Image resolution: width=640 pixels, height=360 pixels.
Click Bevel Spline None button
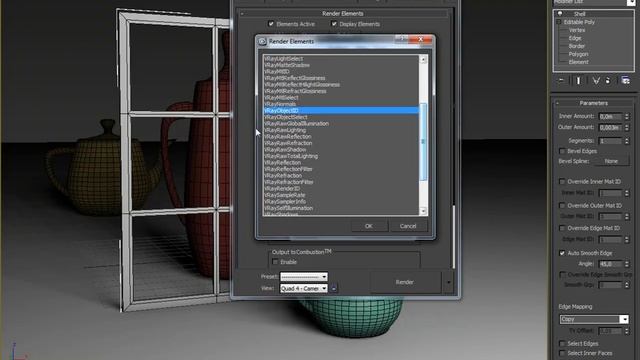tap(611, 161)
